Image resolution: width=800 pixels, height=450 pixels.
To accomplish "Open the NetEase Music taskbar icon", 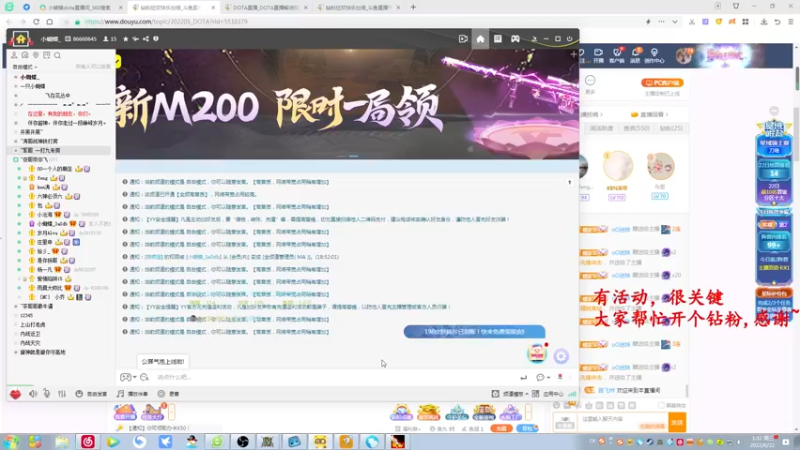I will (x=88, y=442).
